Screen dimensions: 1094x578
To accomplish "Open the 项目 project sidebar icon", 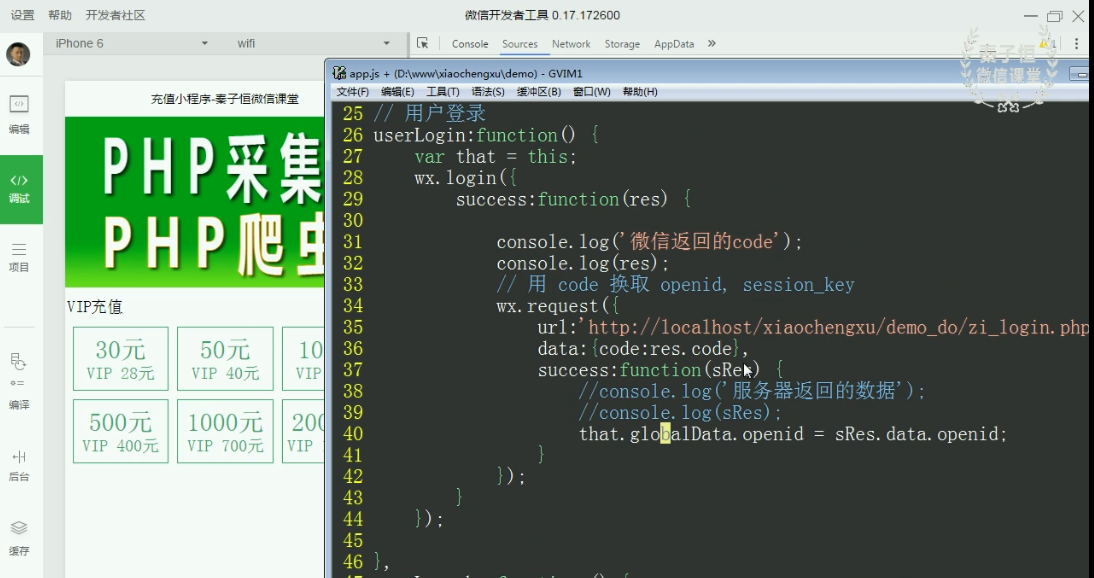I will pos(19,258).
